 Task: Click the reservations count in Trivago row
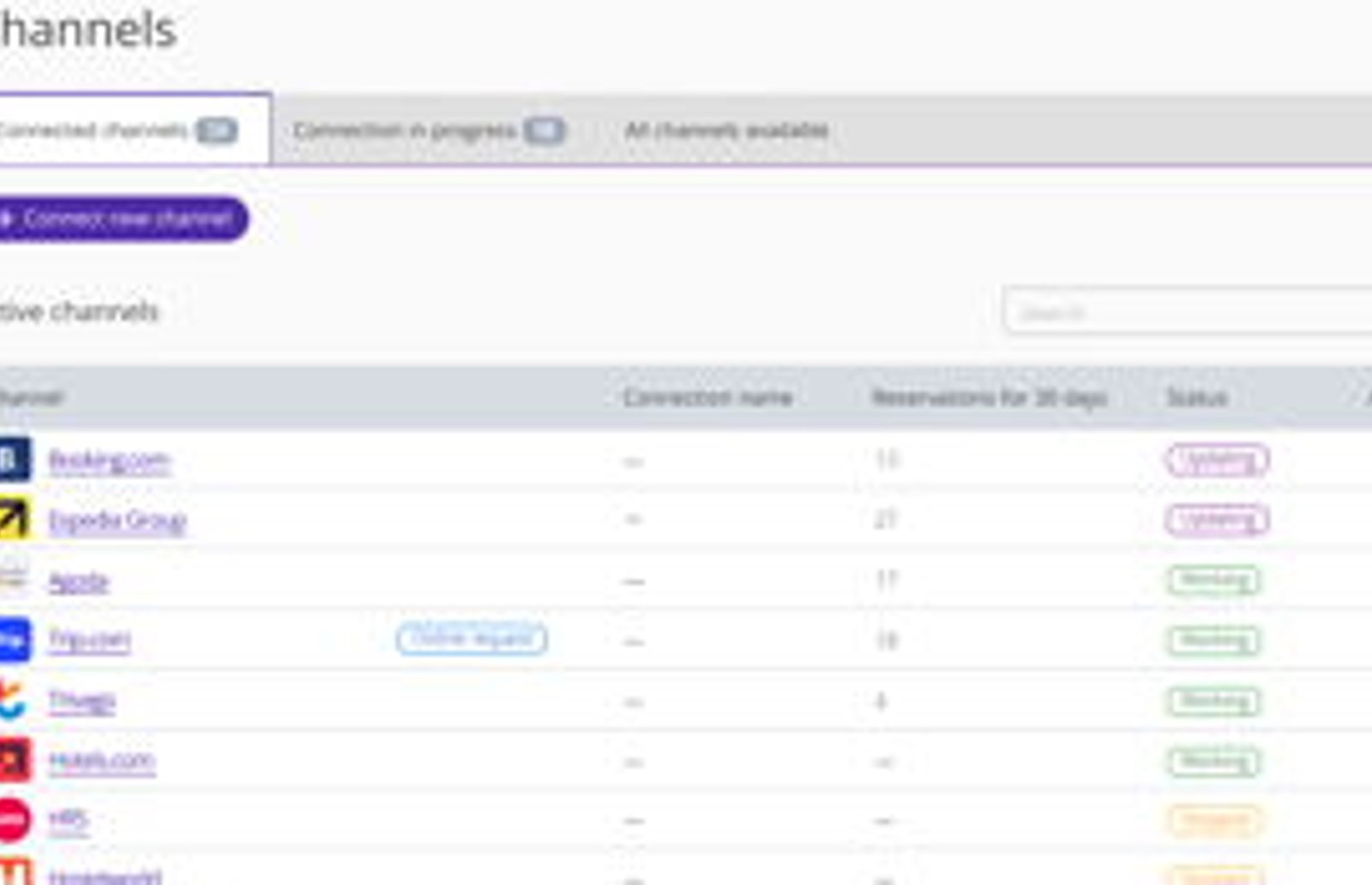click(x=881, y=701)
